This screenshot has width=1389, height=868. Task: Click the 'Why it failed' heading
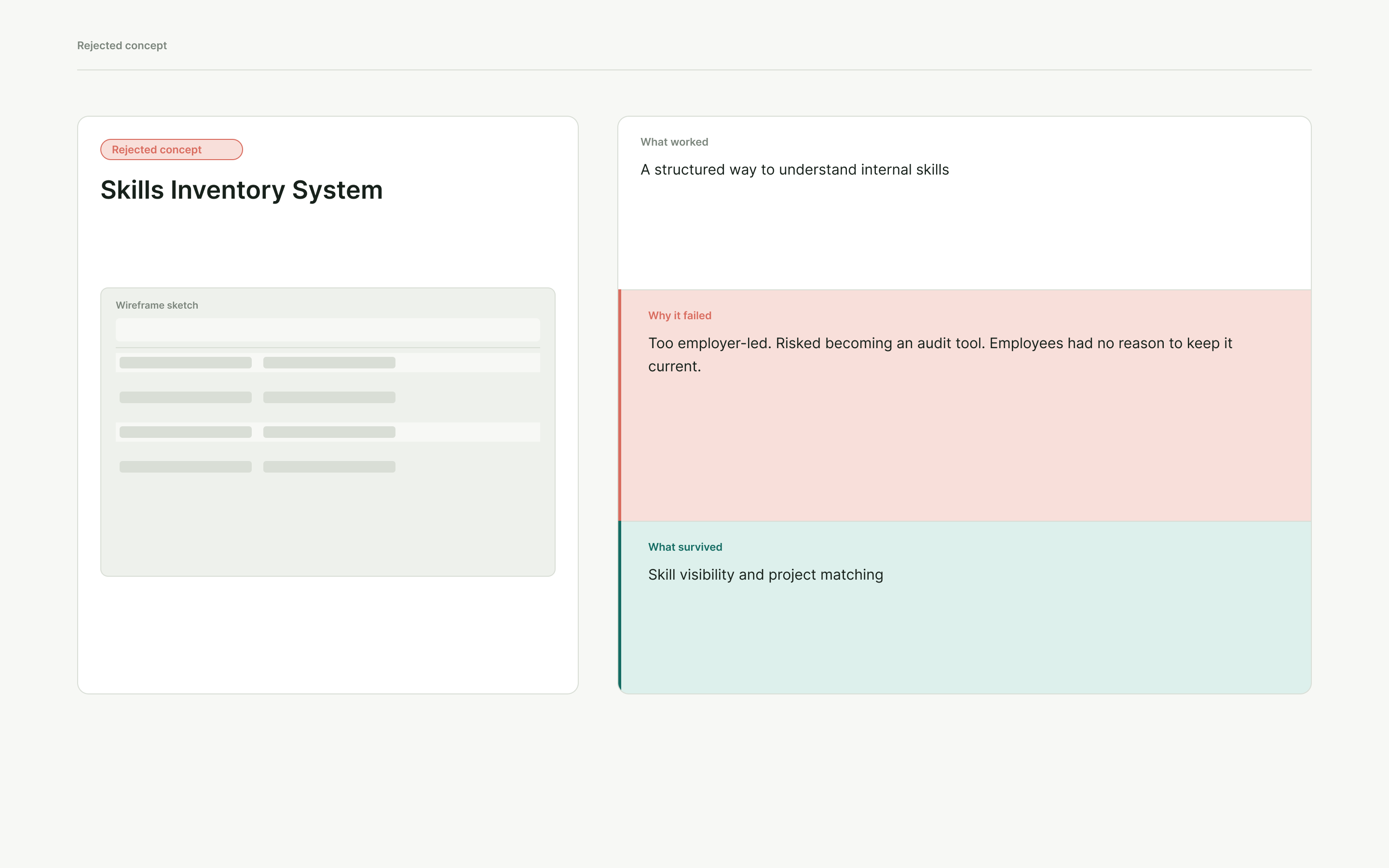click(x=680, y=316)
